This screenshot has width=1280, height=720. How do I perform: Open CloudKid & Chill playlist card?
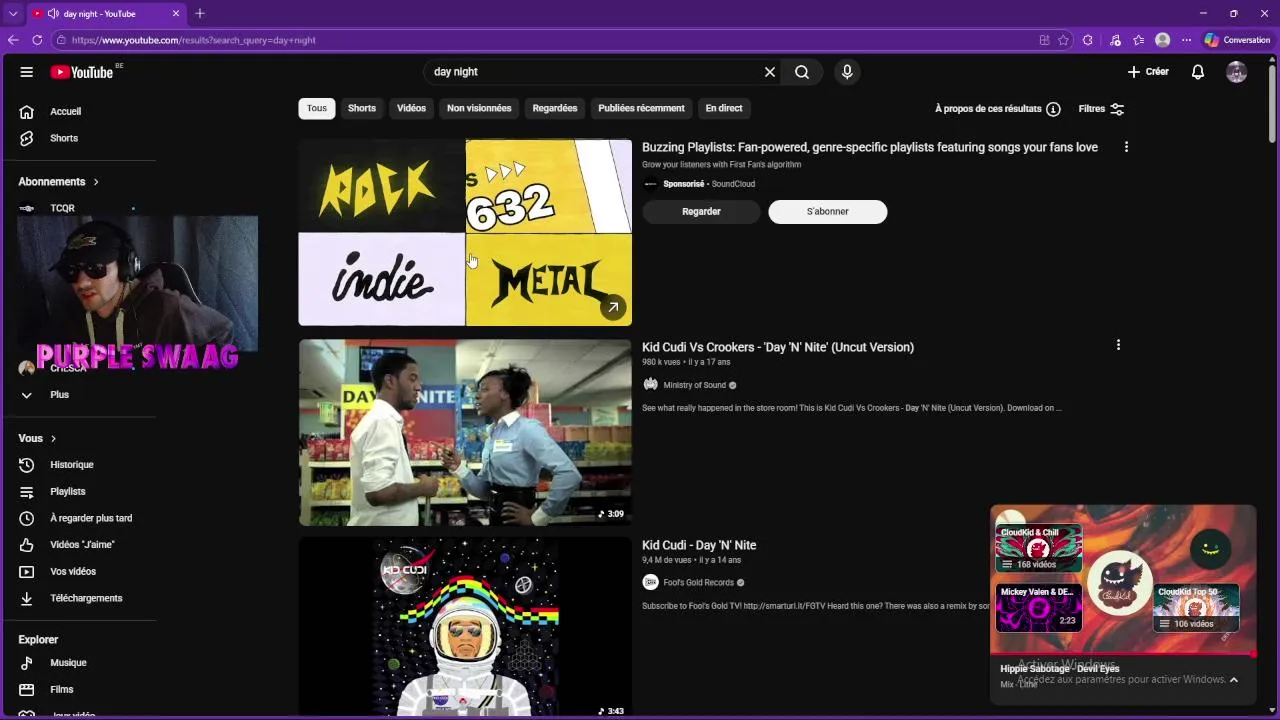pos(1038,548)
